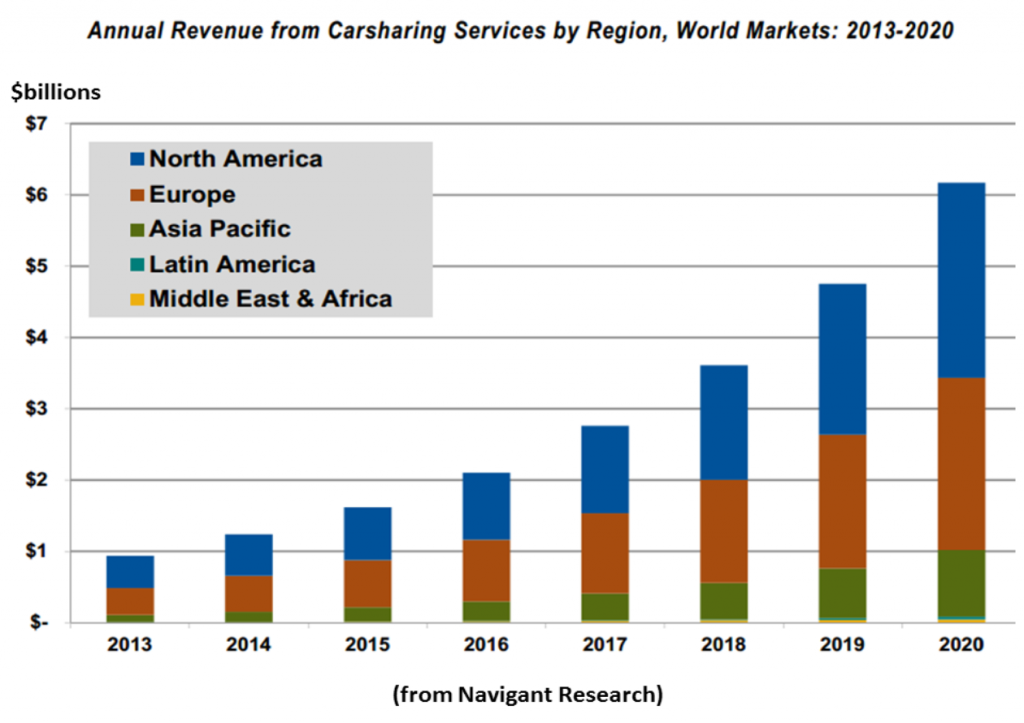Select the 2013 x-axis year label
This screenshot has width=1024, height=723.
point(129,645)
